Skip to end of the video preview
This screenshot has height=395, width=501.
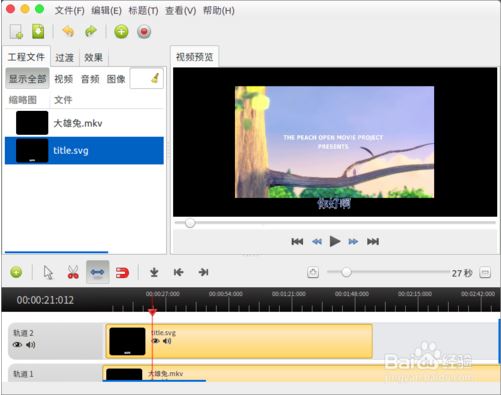click(x=373, y=241)
